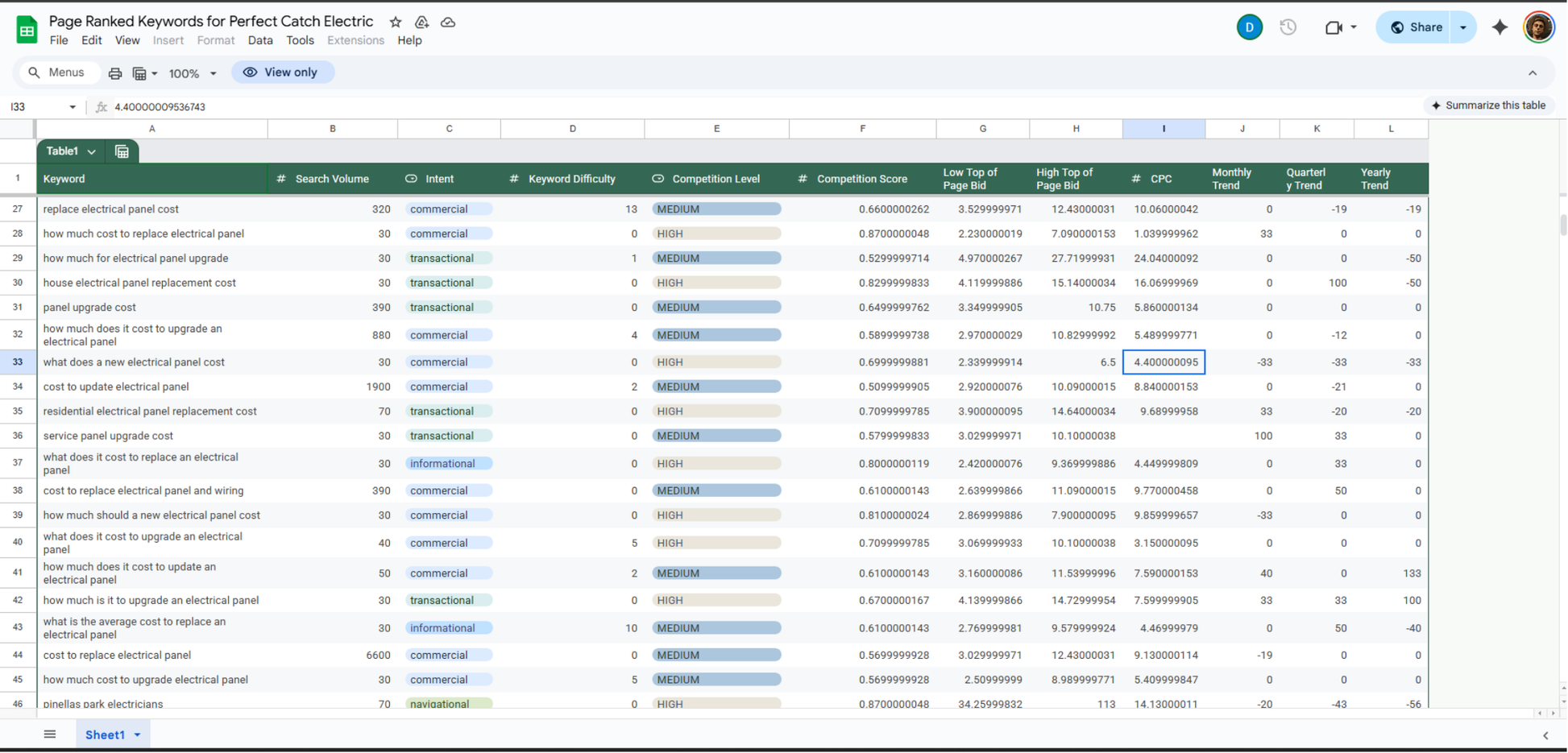
Task: Star the Perfect Catch Electric spreadsheet
Action: pos(394,22)
